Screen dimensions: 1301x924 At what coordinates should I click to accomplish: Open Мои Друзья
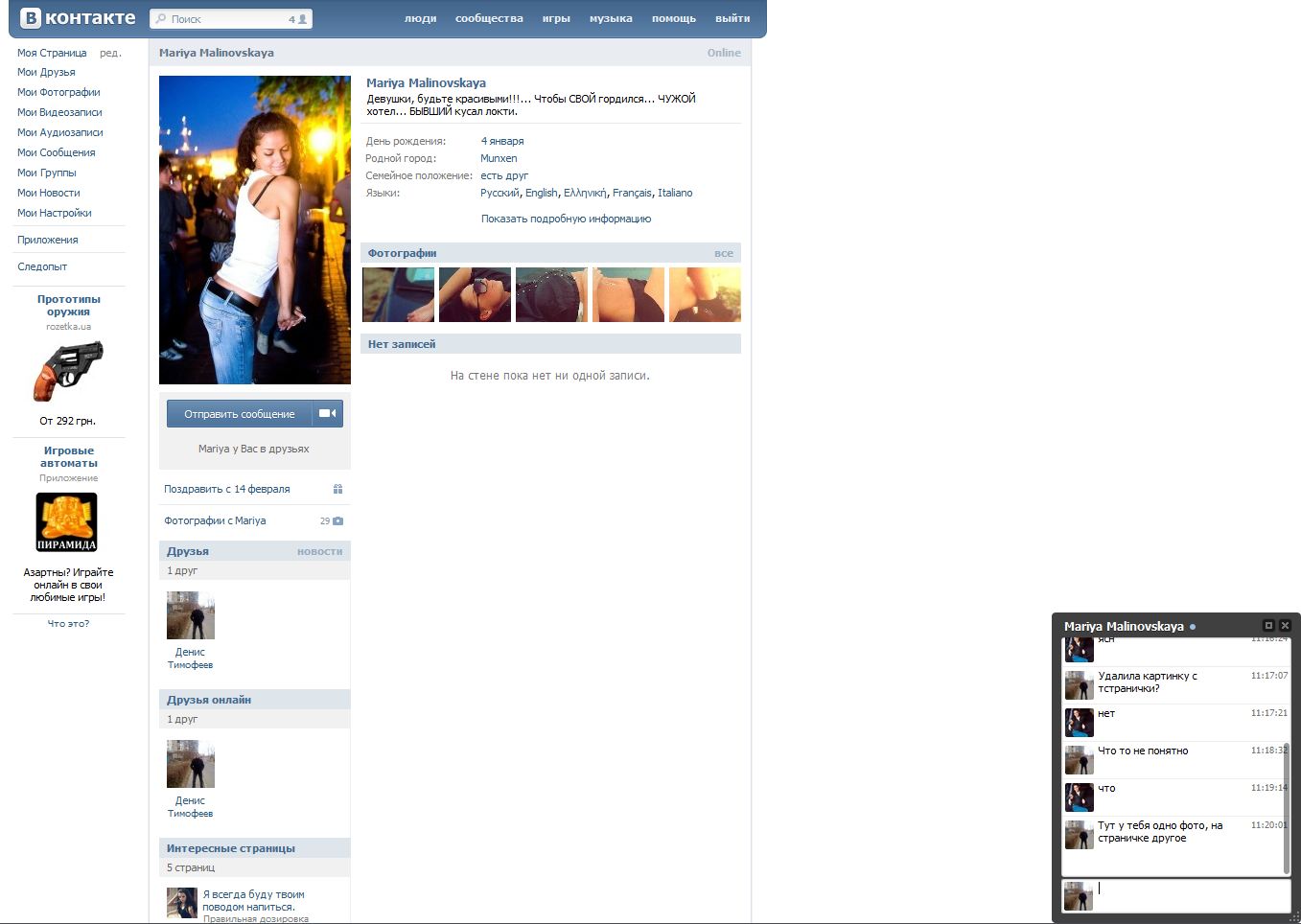46,72
